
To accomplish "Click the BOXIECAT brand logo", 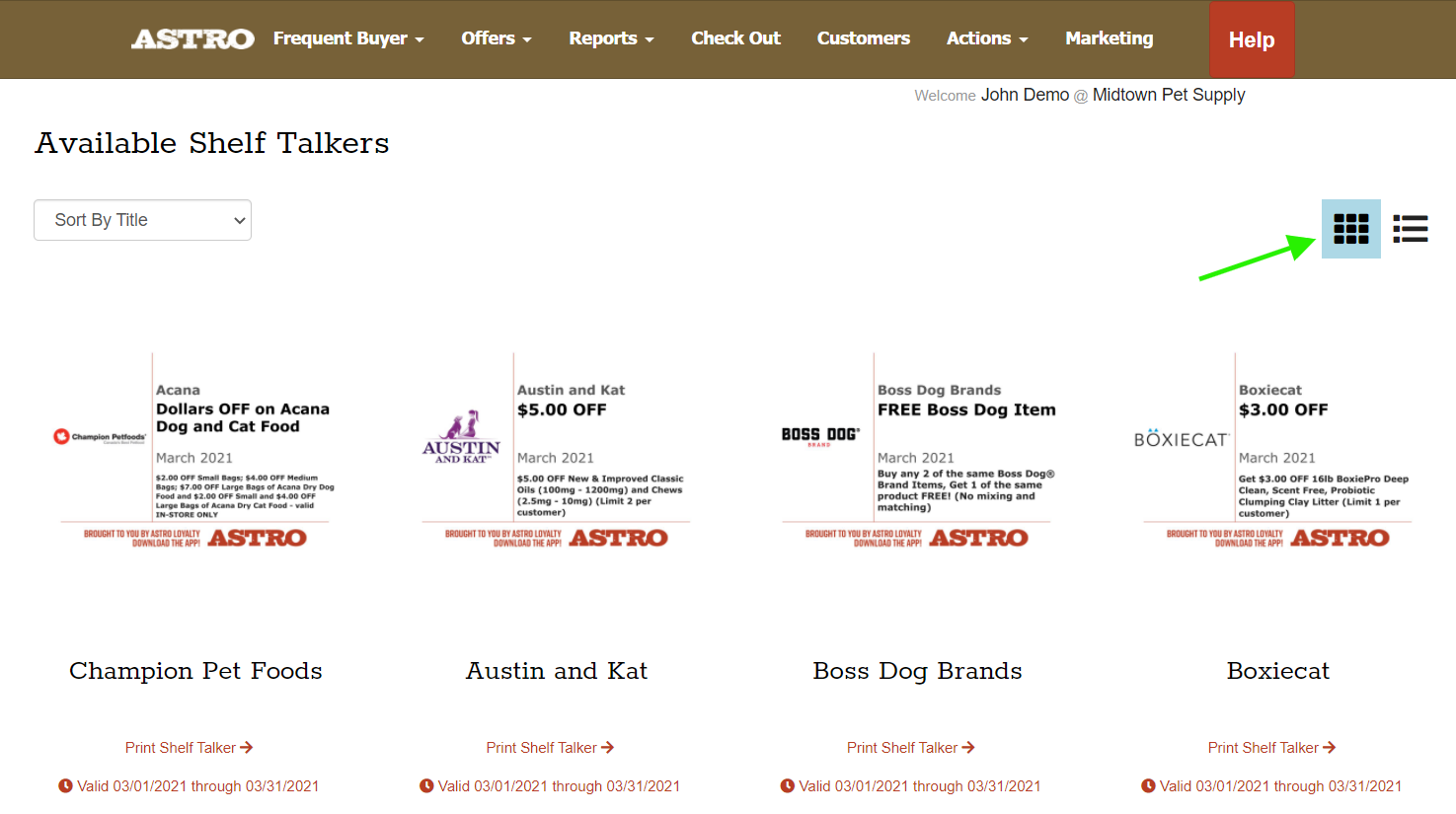I will pos(1182,438).
